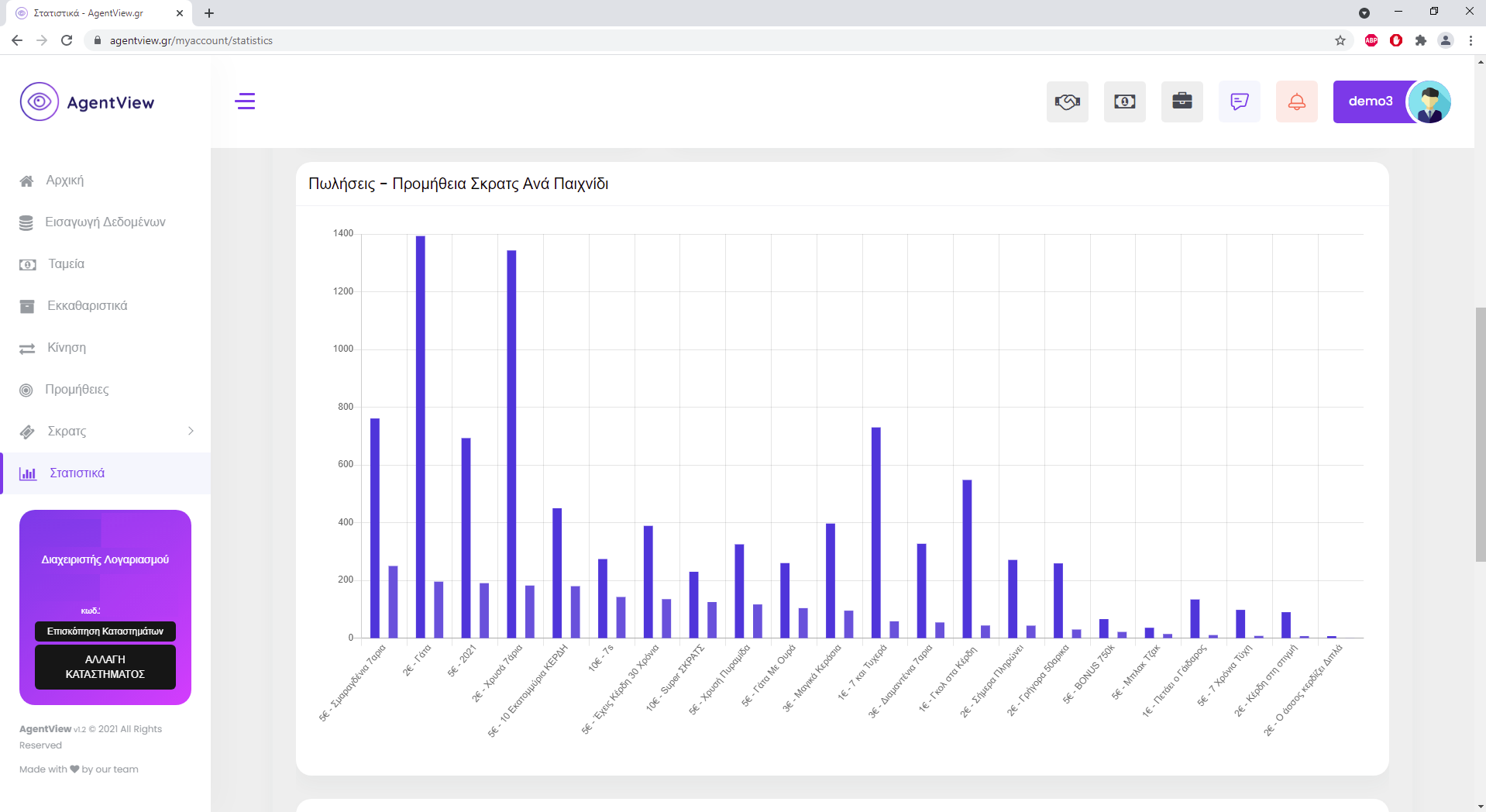Screen dimensions: 1486x812
Task: Open the Chrome three-dot menu
Action: [1471, 40]
